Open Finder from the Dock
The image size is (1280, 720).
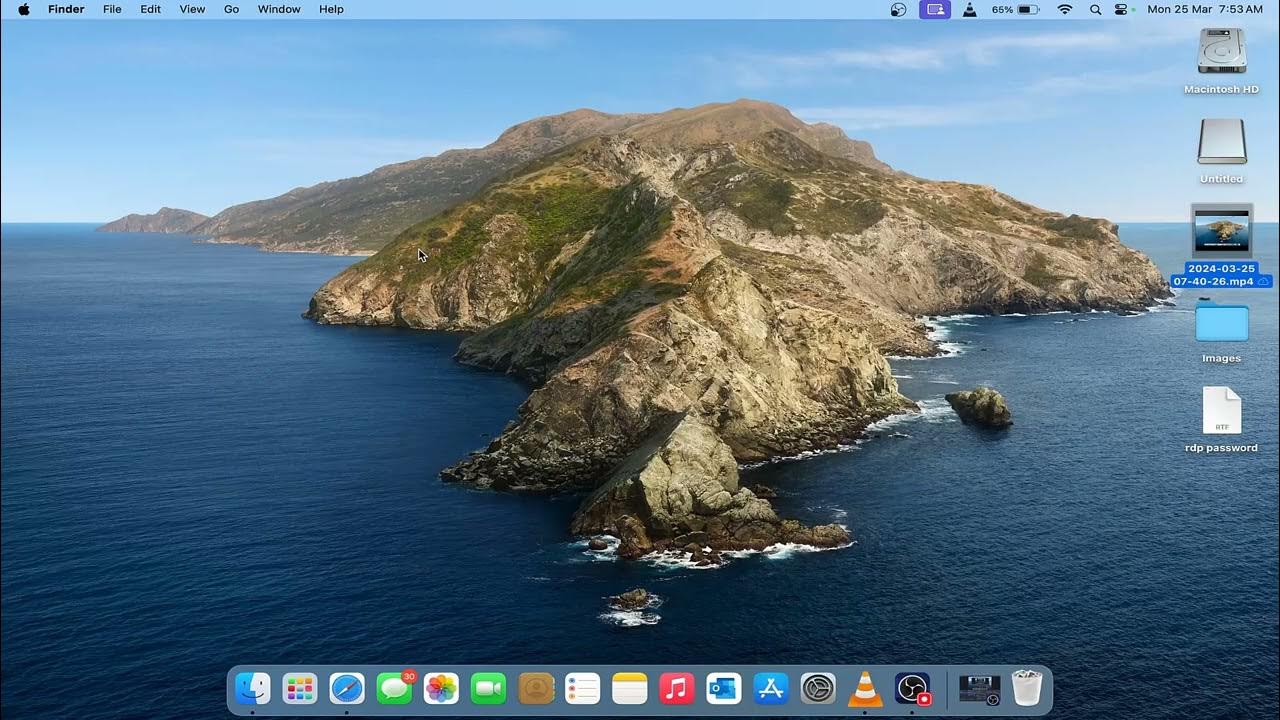[253, 688]
